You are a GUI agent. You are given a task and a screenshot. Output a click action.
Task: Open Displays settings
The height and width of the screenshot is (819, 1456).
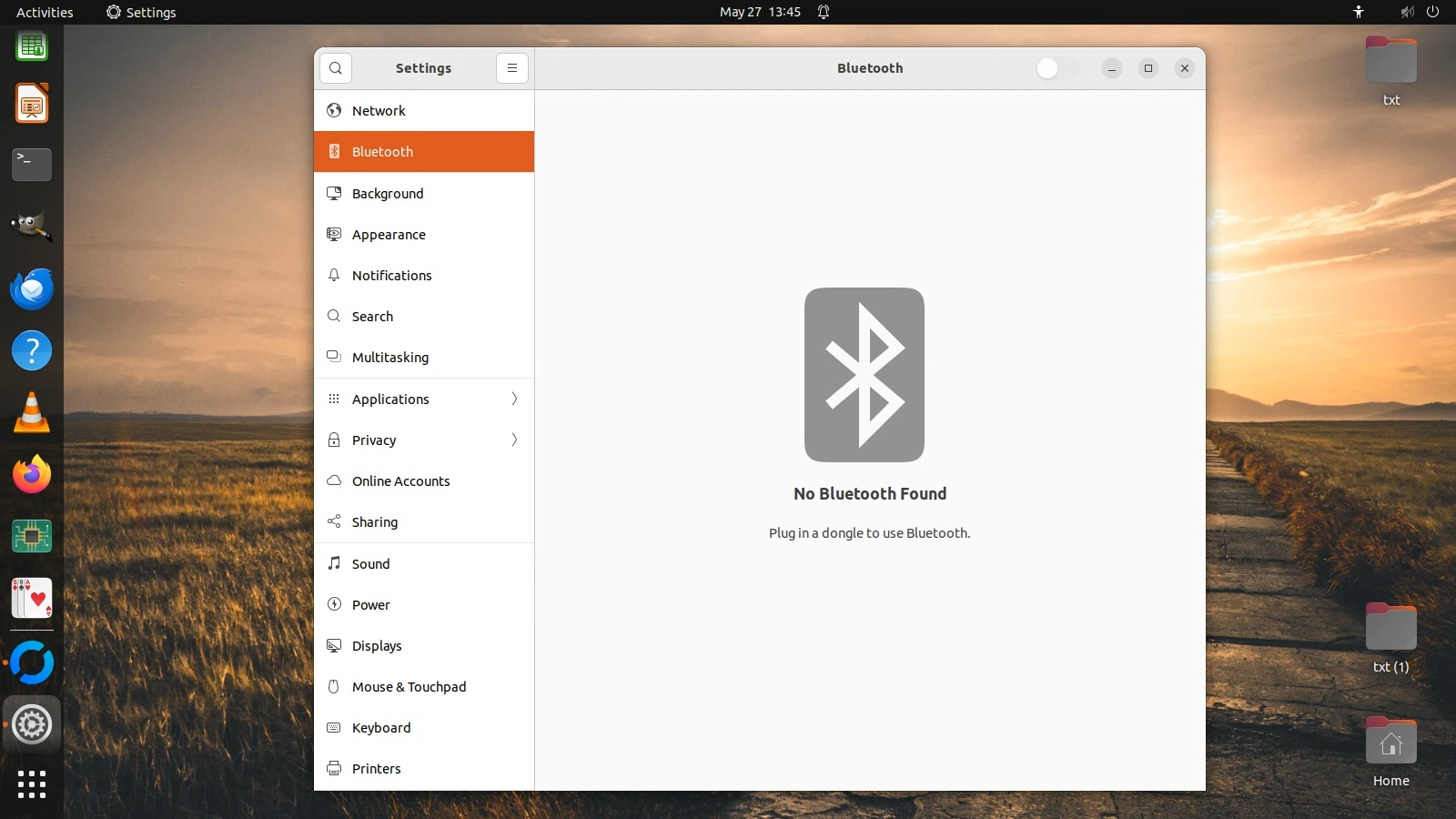(x=377, y=646)
